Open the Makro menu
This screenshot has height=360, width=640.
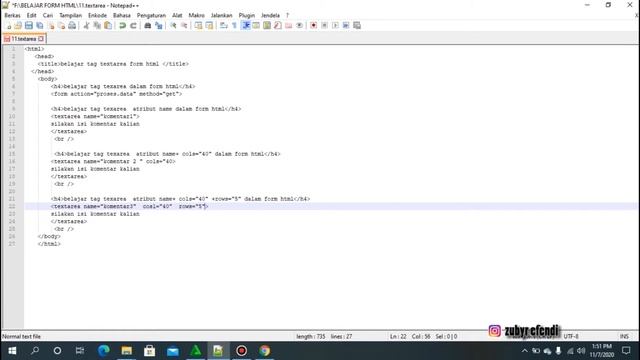tap(196, 15)
